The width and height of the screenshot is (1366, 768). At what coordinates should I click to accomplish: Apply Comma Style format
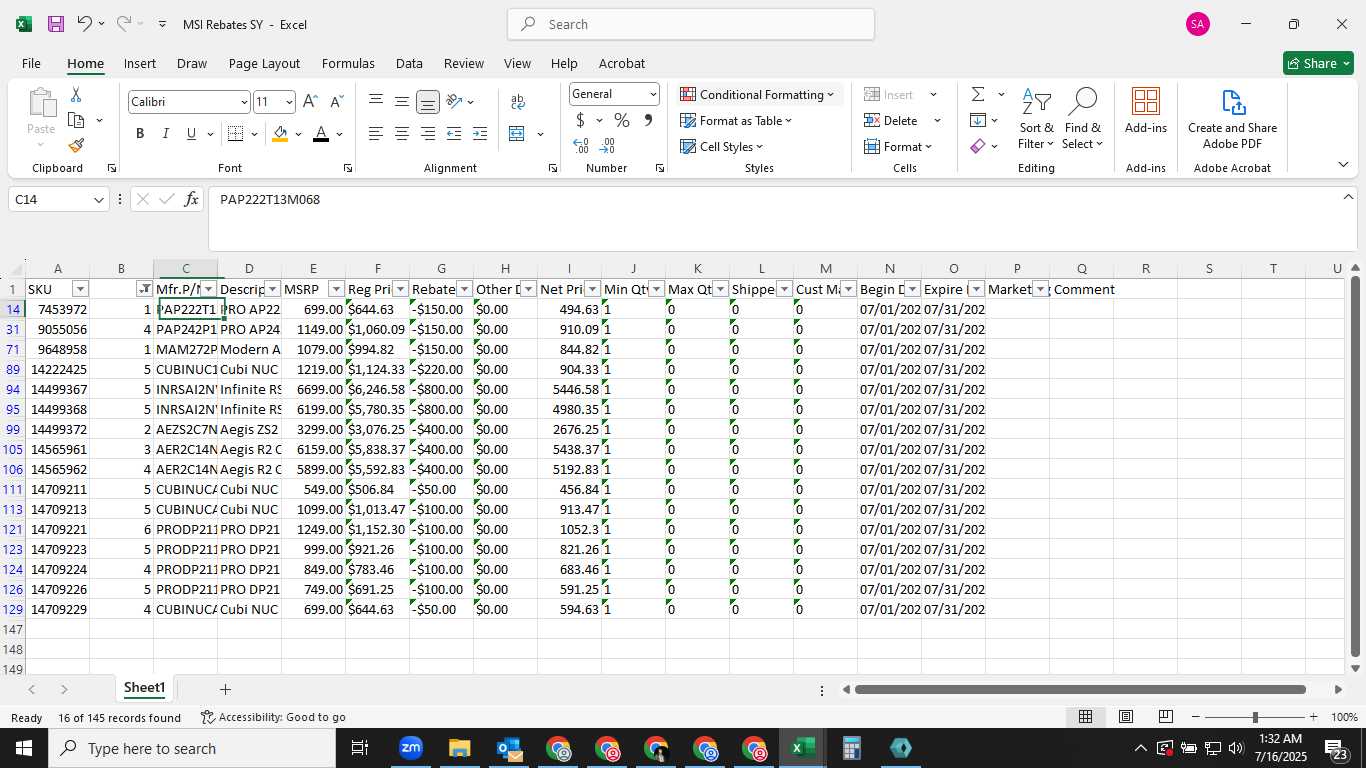648,120
